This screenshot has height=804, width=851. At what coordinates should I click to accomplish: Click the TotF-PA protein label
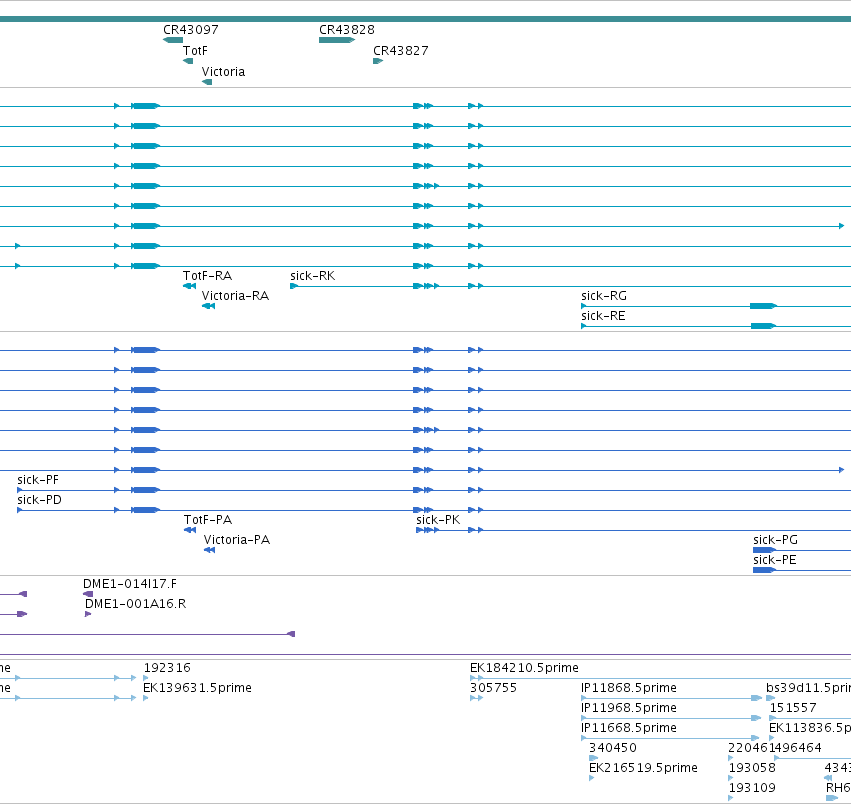(x=208, y=520)
